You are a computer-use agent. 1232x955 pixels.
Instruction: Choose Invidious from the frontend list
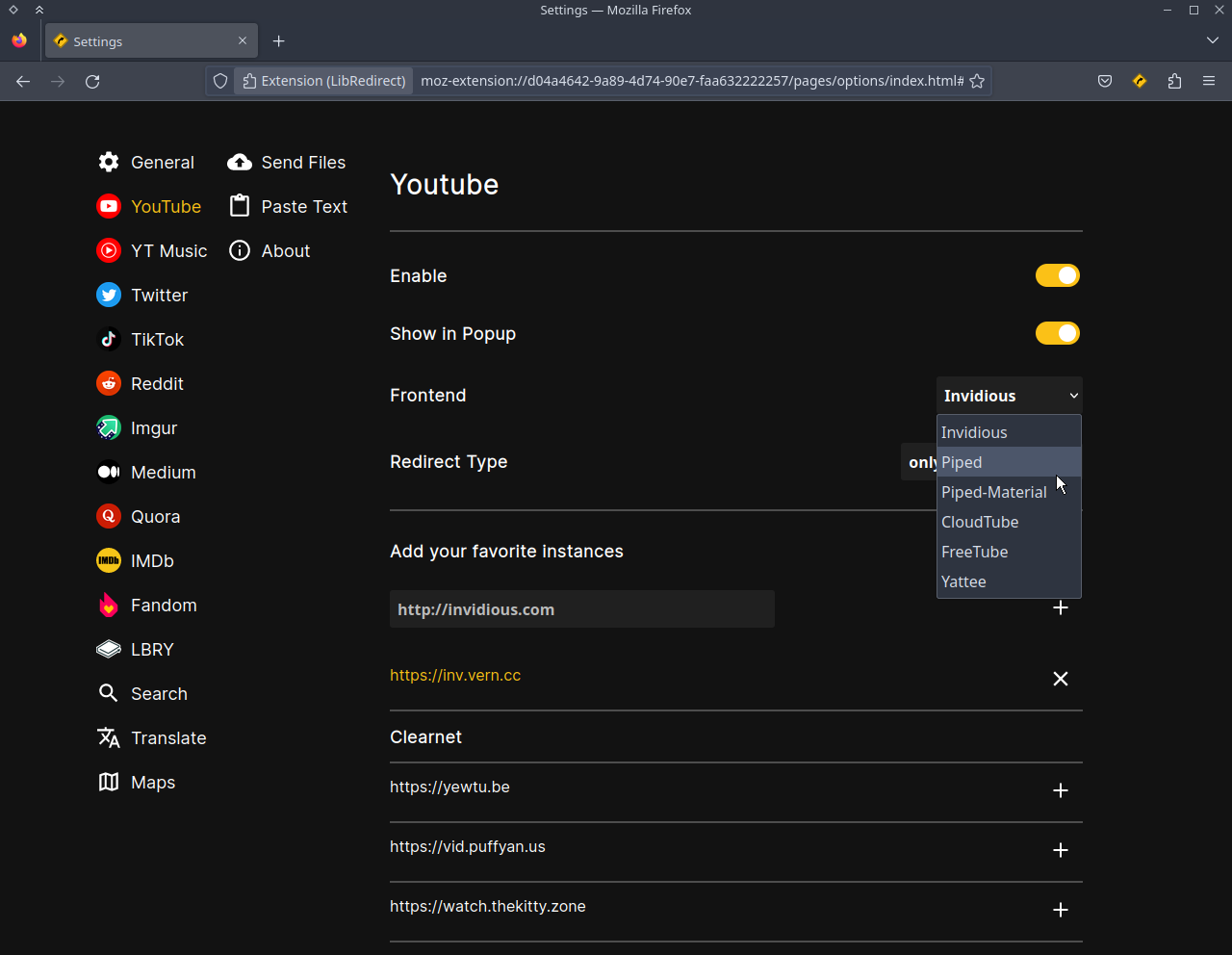(x=1009, y=432)
